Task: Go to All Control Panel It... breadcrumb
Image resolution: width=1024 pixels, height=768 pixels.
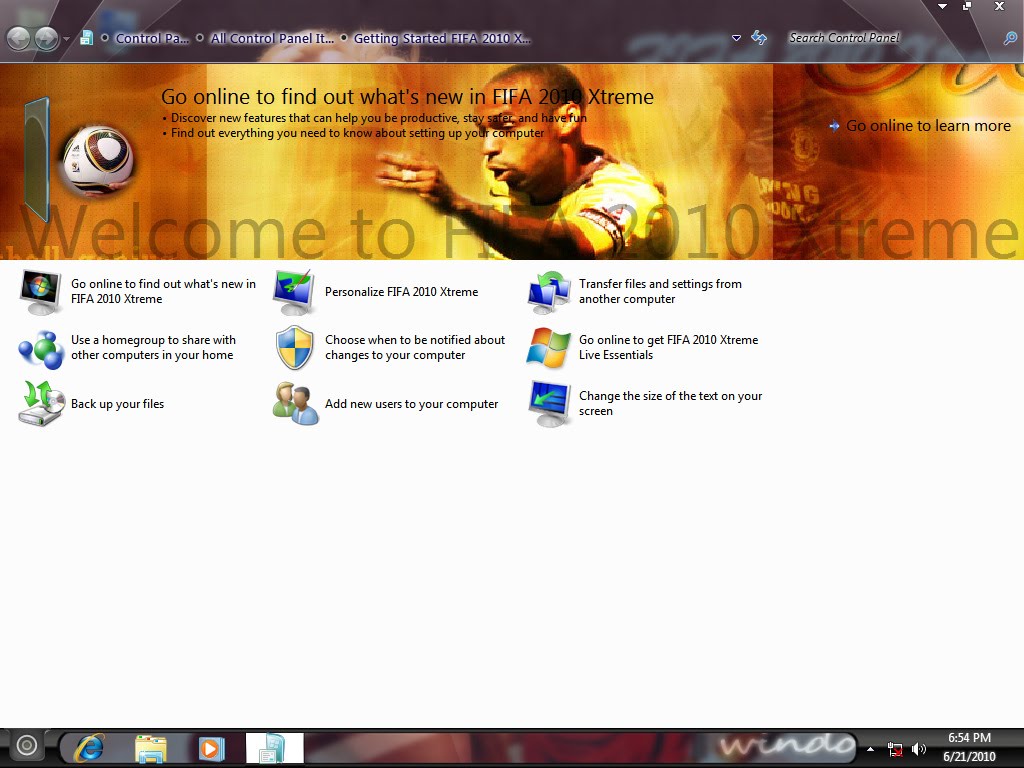Action: click(272, 39)
